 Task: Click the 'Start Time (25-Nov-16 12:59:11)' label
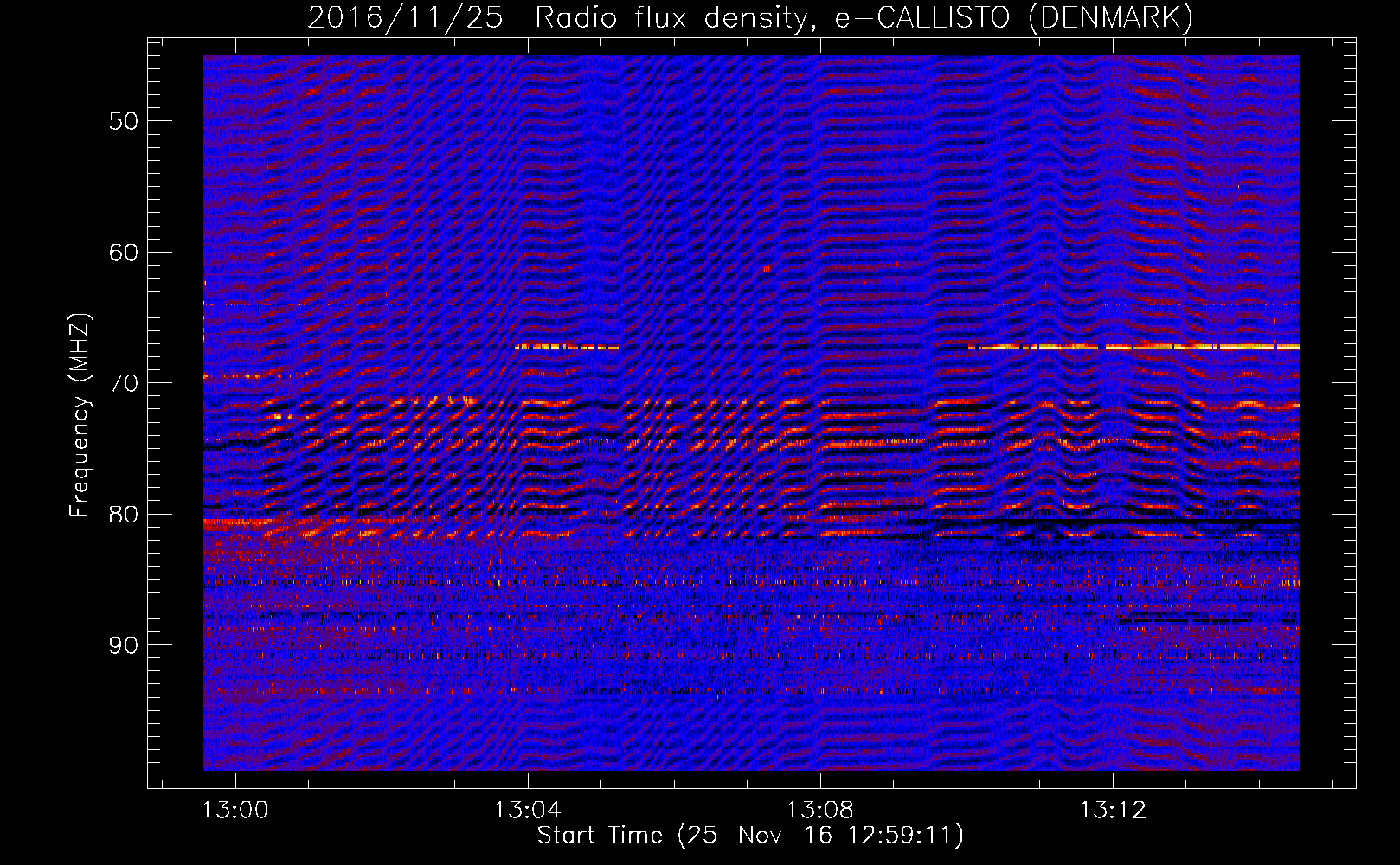750,836
